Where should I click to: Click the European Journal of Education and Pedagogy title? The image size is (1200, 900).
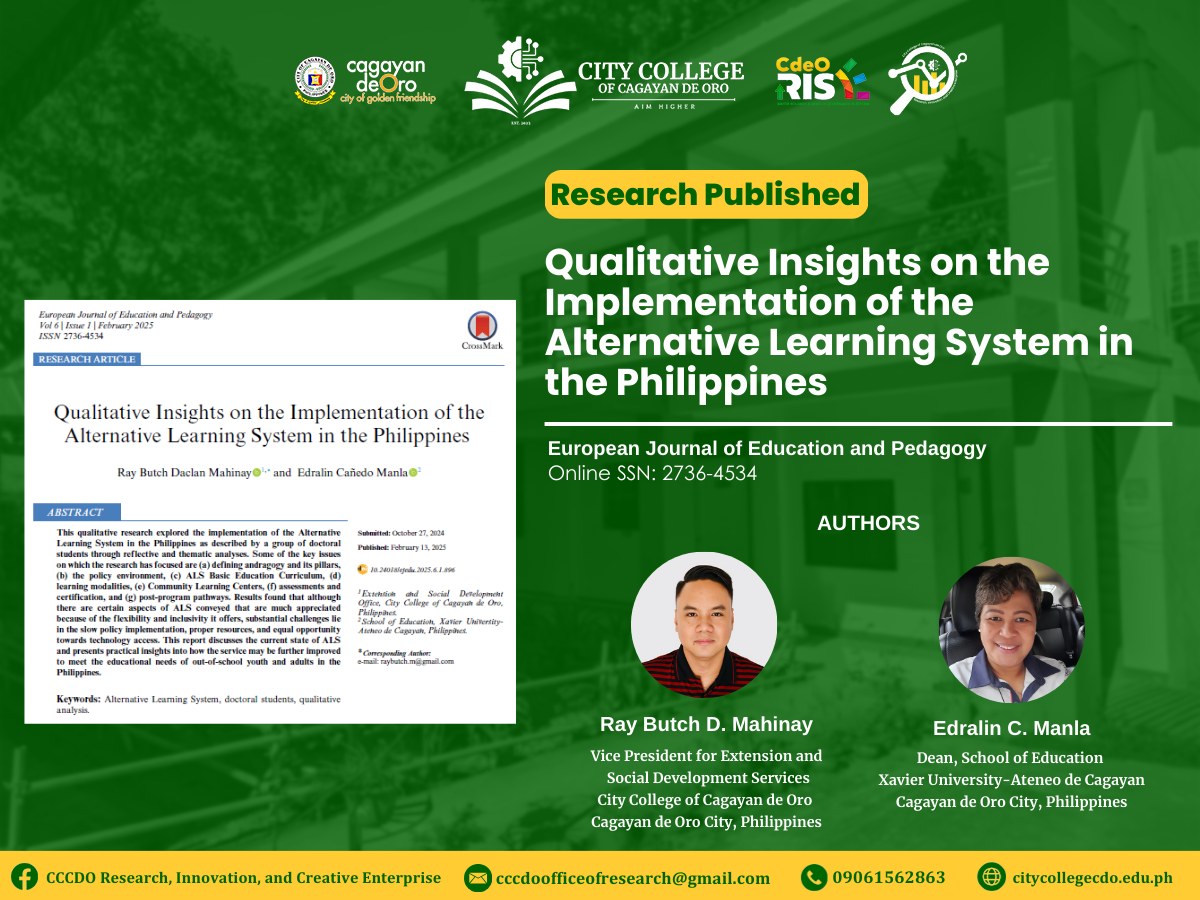[x=765, y=448]
